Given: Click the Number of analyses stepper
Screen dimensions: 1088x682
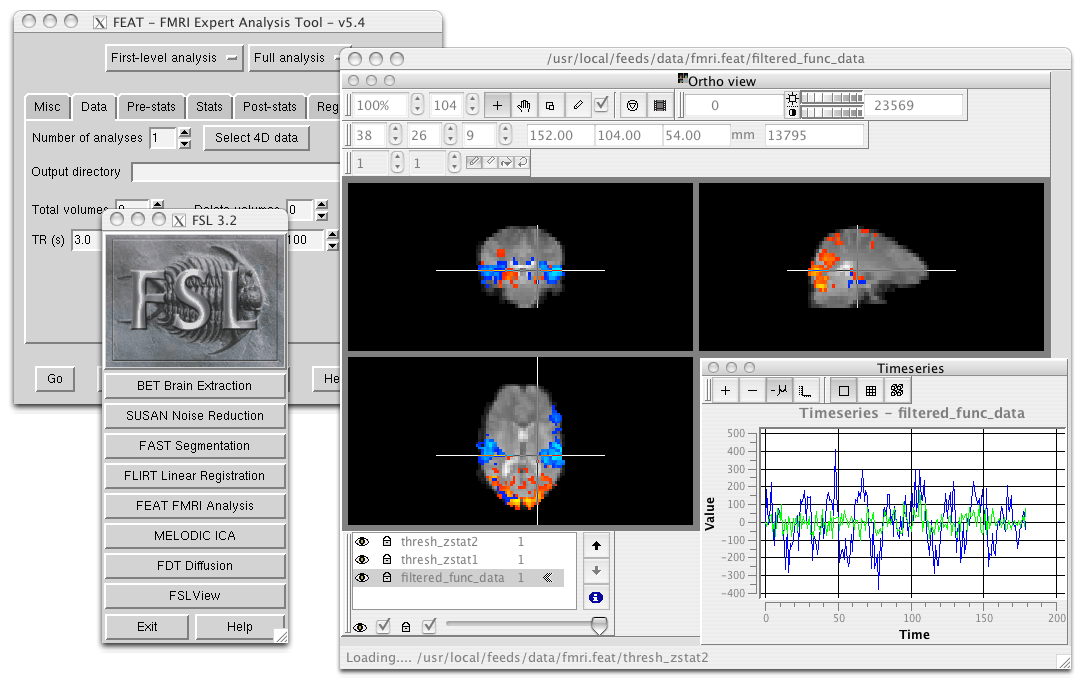Looking at the screenshot, I should click(185, 138).
